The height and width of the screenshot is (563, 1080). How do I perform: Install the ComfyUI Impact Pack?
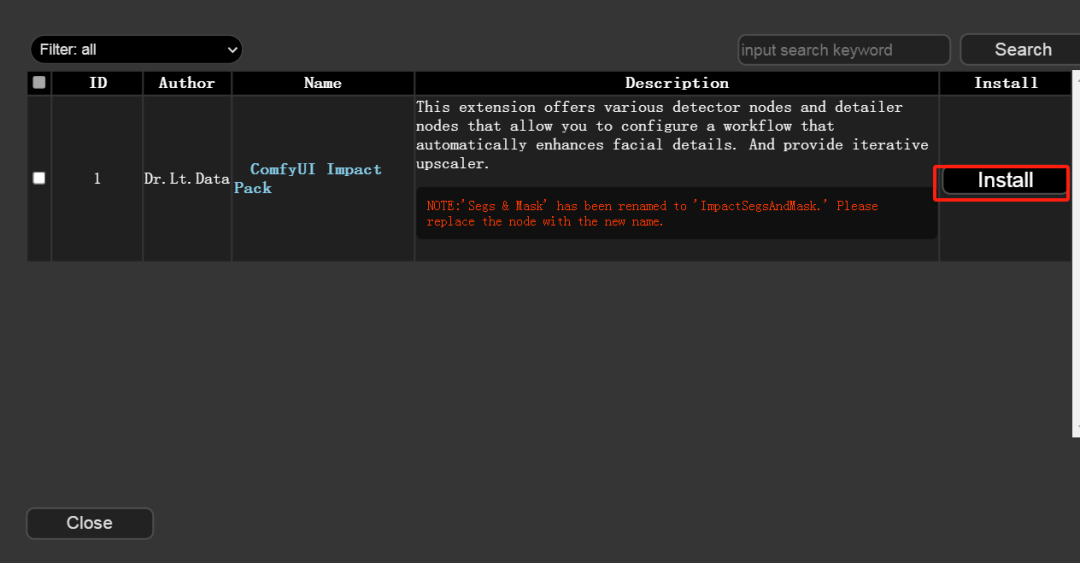pos(1004,181)
